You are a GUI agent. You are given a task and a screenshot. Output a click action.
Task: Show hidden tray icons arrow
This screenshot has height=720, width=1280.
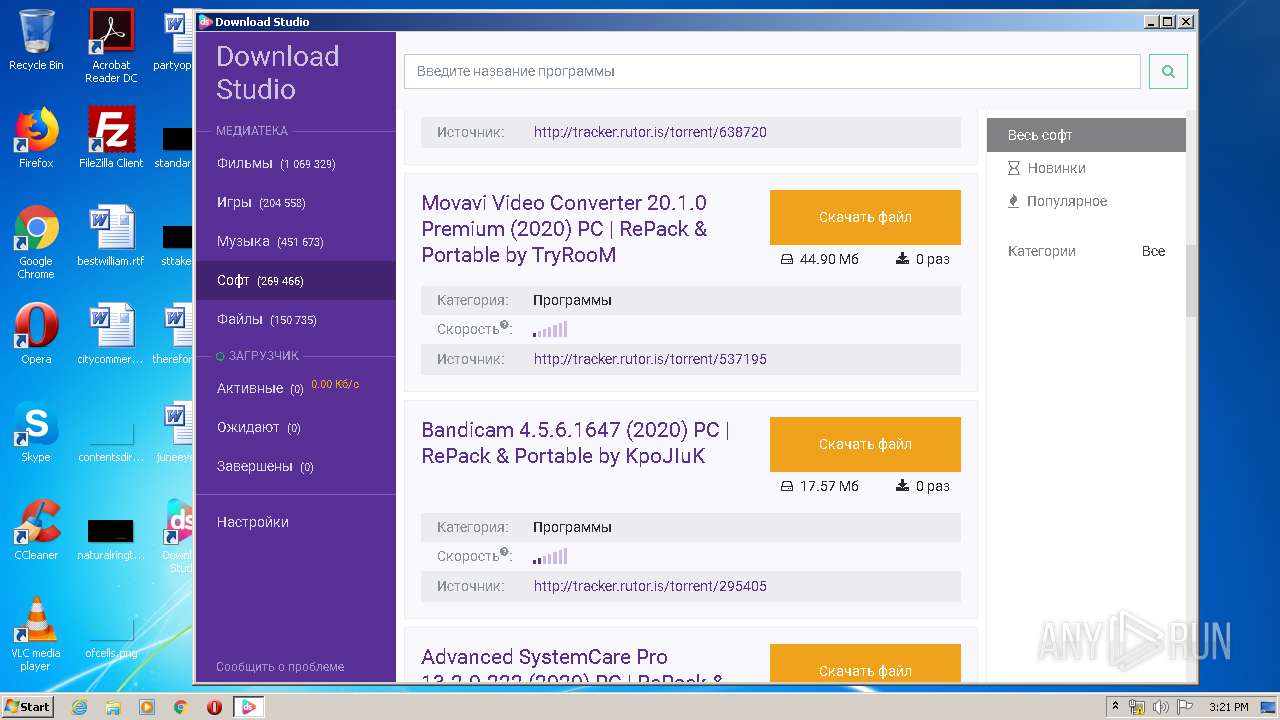(1115, 707)
